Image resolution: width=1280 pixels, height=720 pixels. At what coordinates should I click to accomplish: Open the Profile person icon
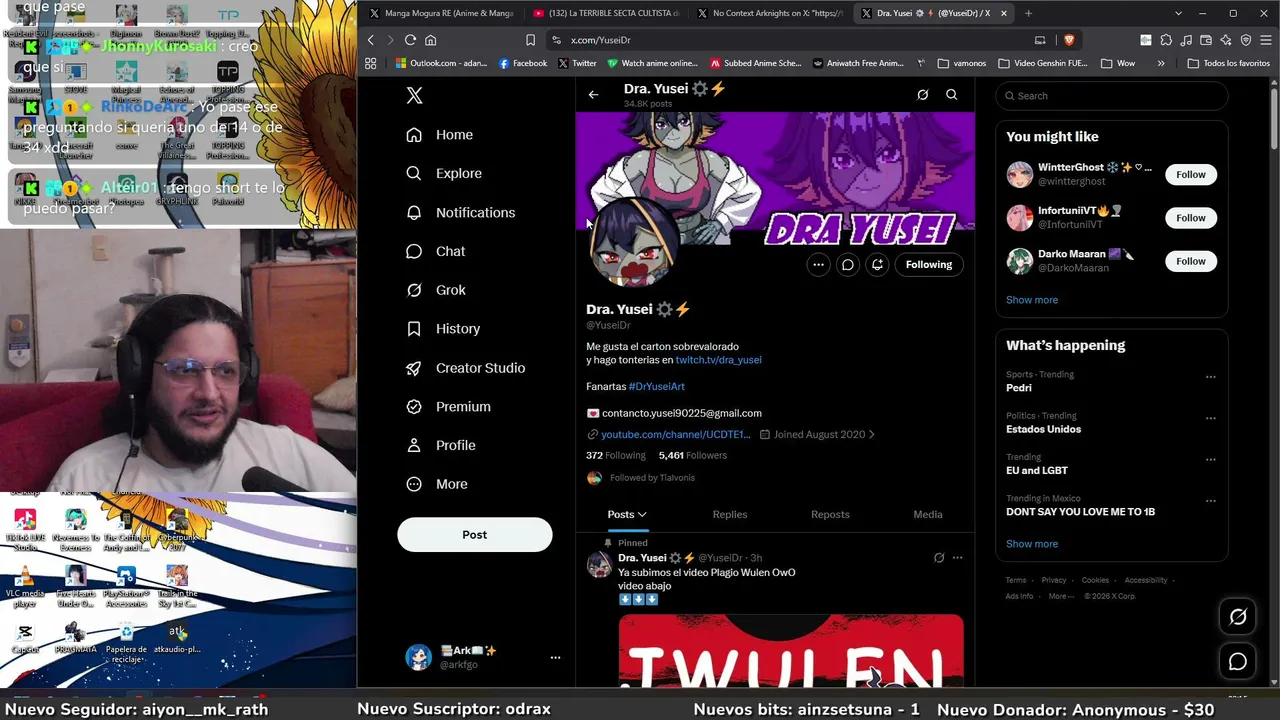point(414,445)
